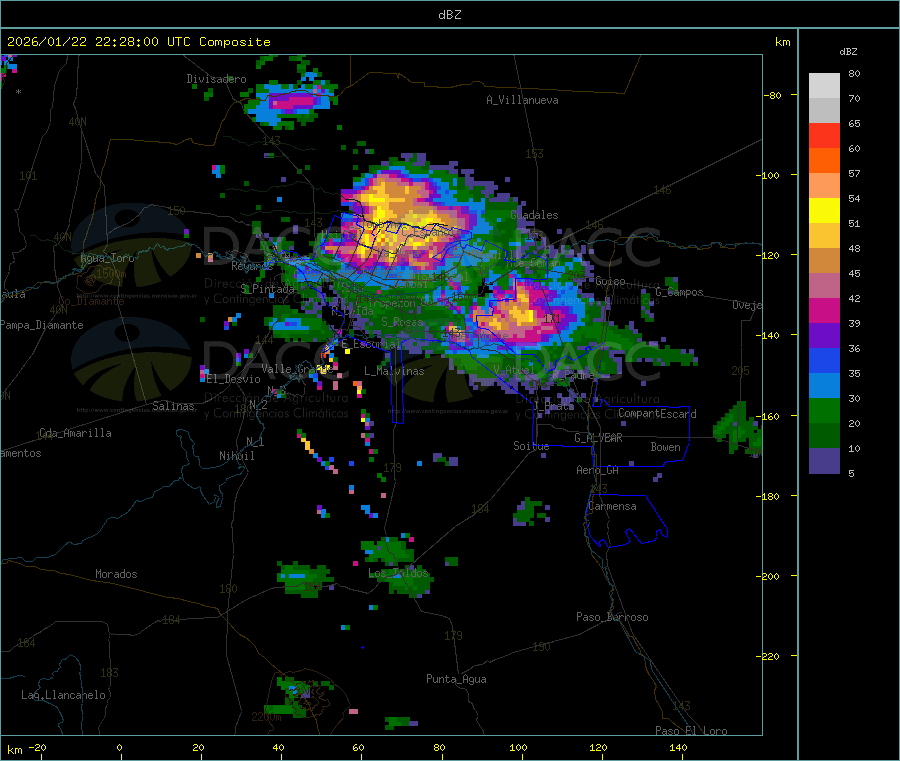Select the Cda_Amarilla label

(x=75, y=433)
